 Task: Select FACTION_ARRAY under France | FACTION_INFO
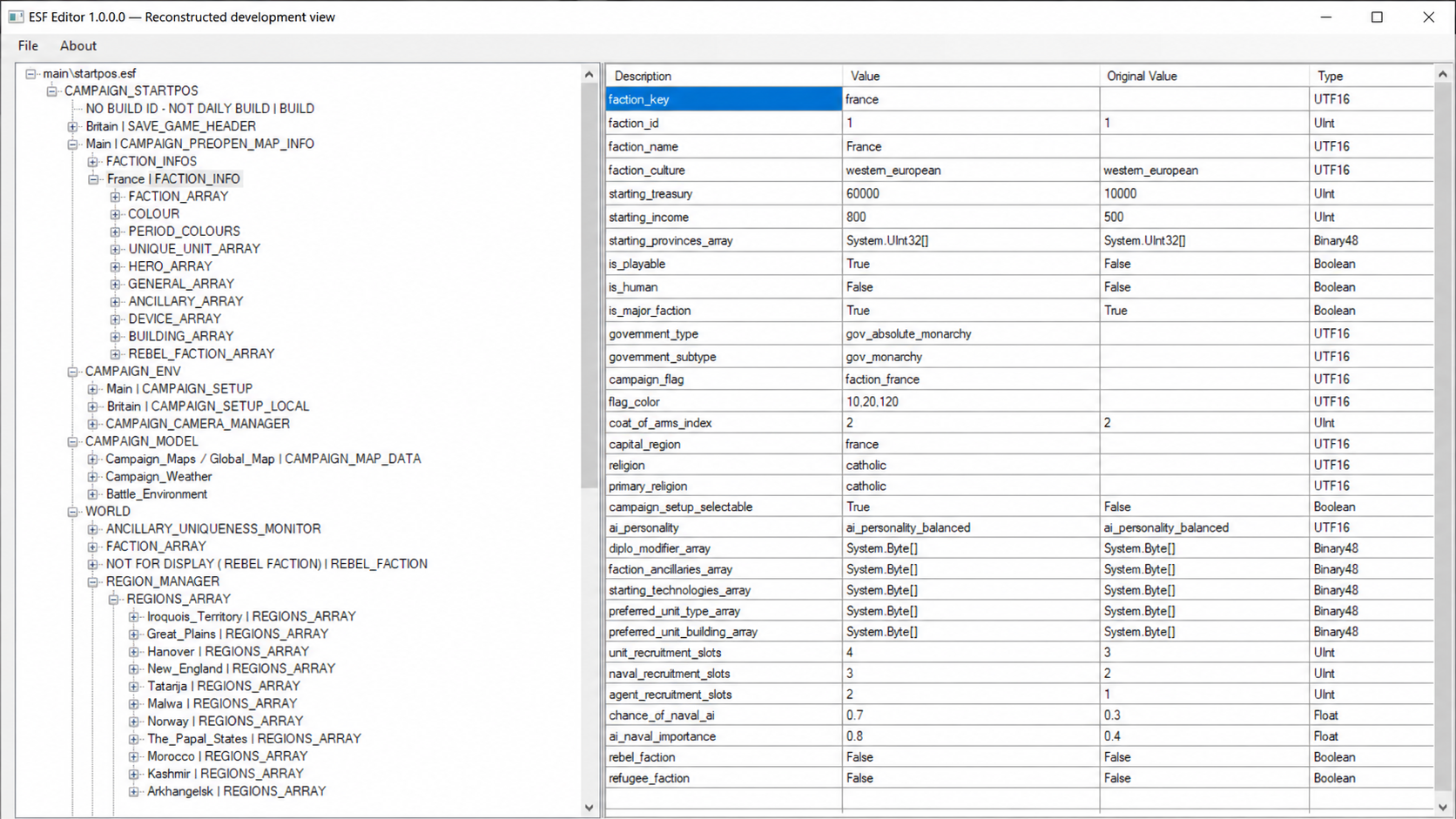point(179,197)
